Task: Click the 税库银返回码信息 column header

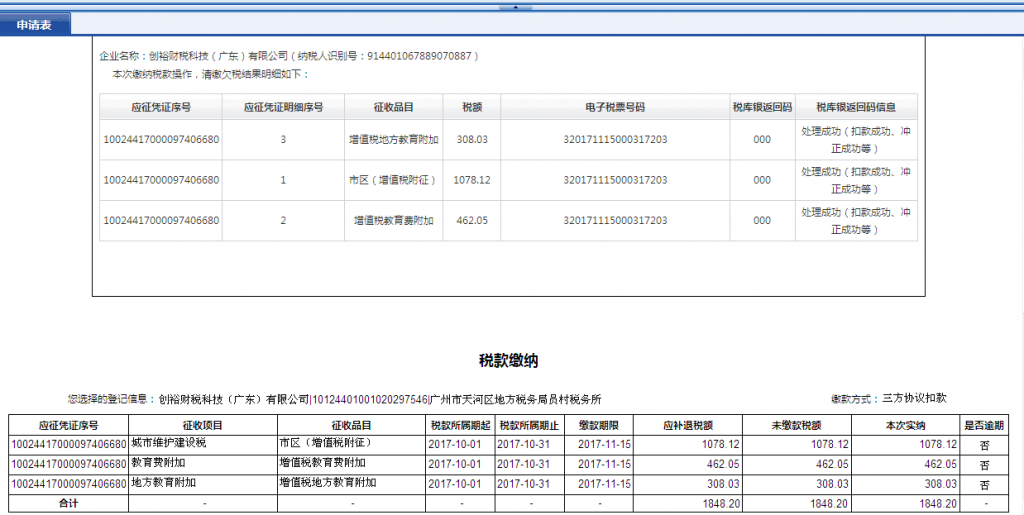Action: 855,107
